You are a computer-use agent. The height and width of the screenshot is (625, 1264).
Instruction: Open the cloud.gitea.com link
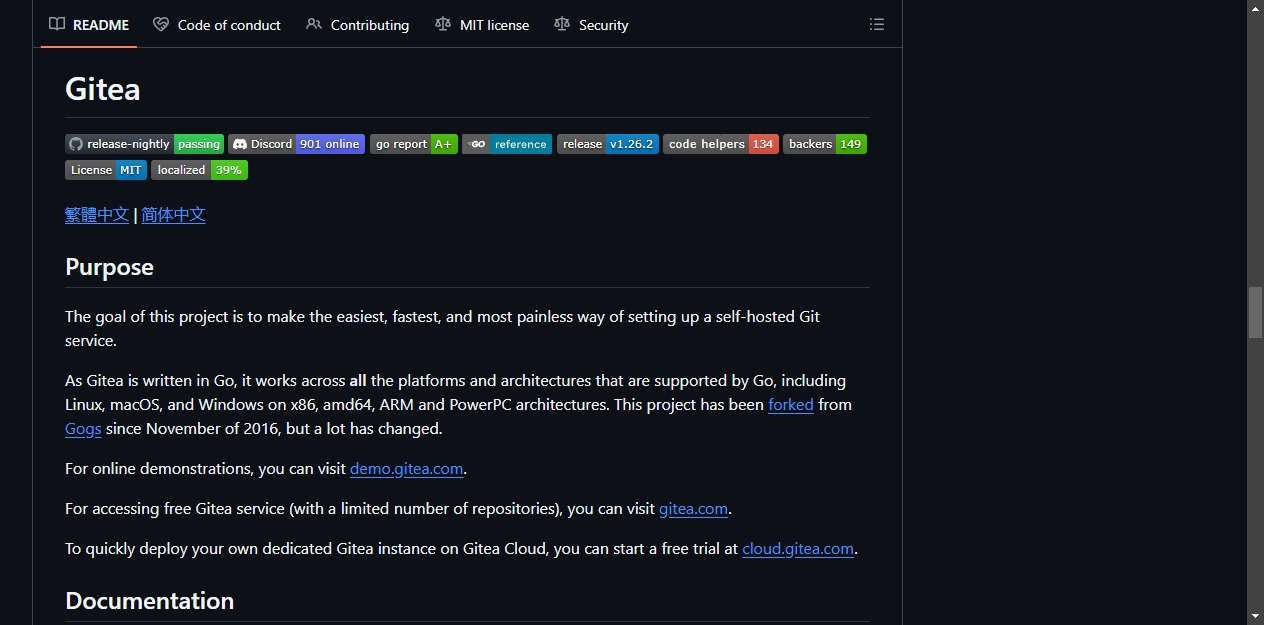click(x=798, y=549)
